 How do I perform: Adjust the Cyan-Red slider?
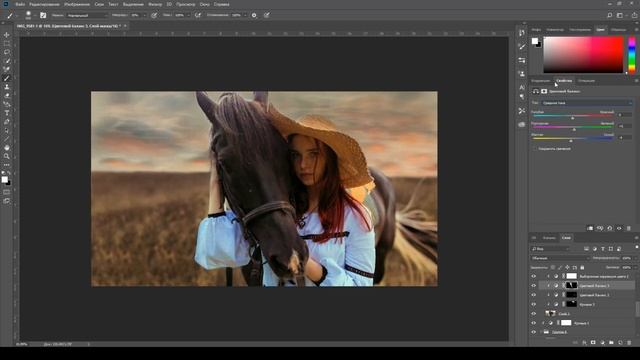click(x=573, y=117)
